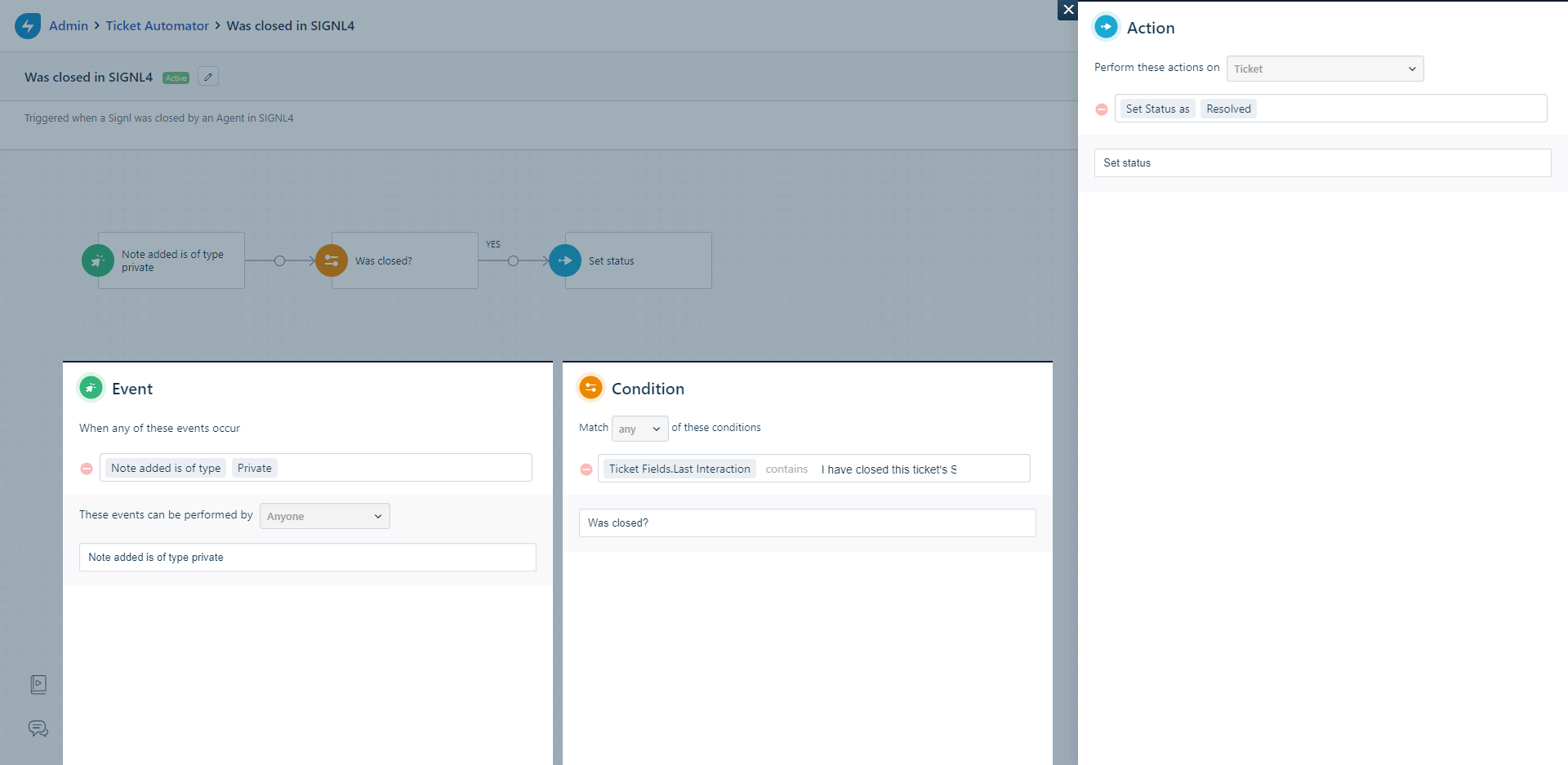
Task: Remove the Last Interaction condition row
Action: point(586,469)
